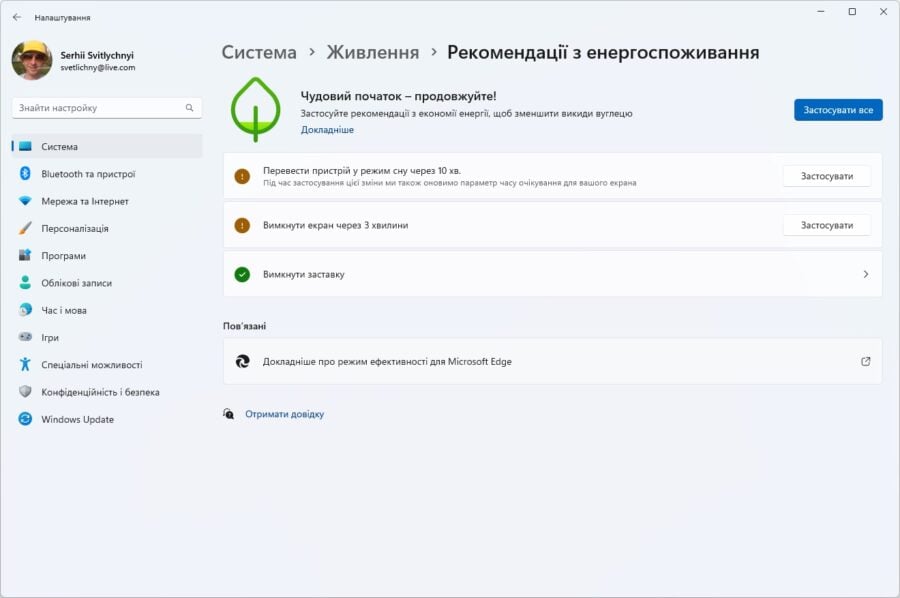This screenshot has width=900, height=598.
Task: Open the Serhii Svitlychnyi profile picture
Action: (32, 60)
